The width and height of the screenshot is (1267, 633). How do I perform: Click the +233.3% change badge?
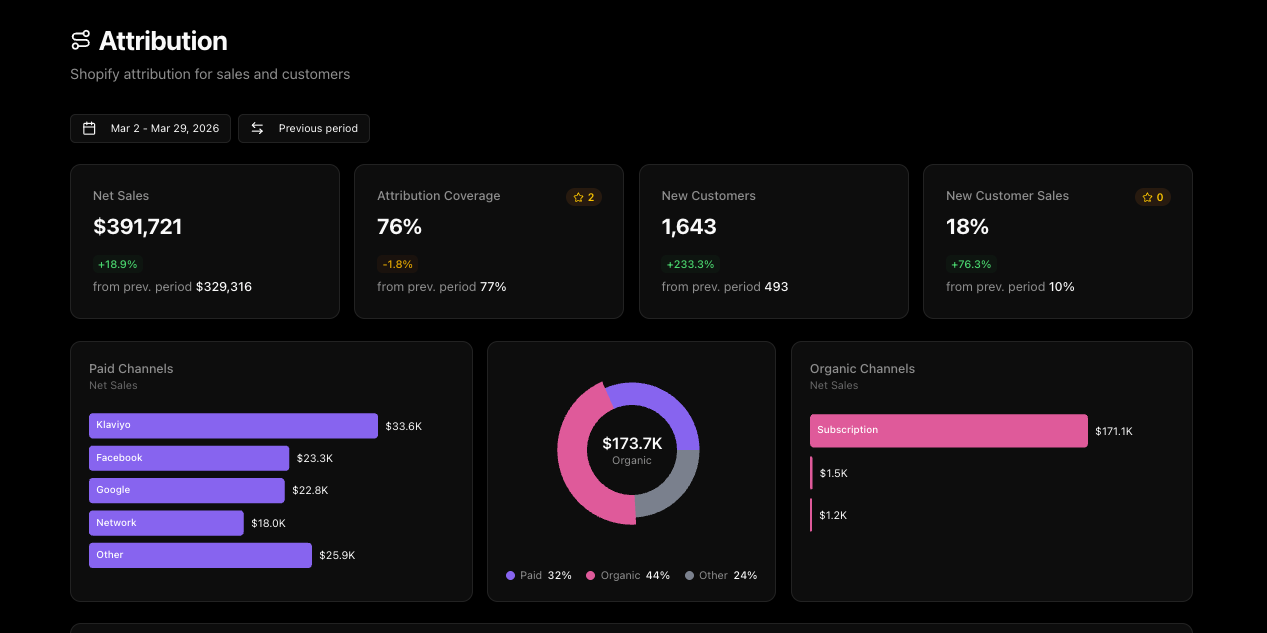(x=690, y=265)
